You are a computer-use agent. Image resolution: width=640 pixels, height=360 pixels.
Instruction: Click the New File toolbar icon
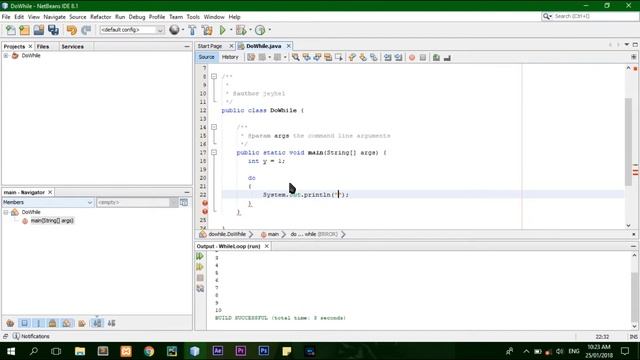11,30
